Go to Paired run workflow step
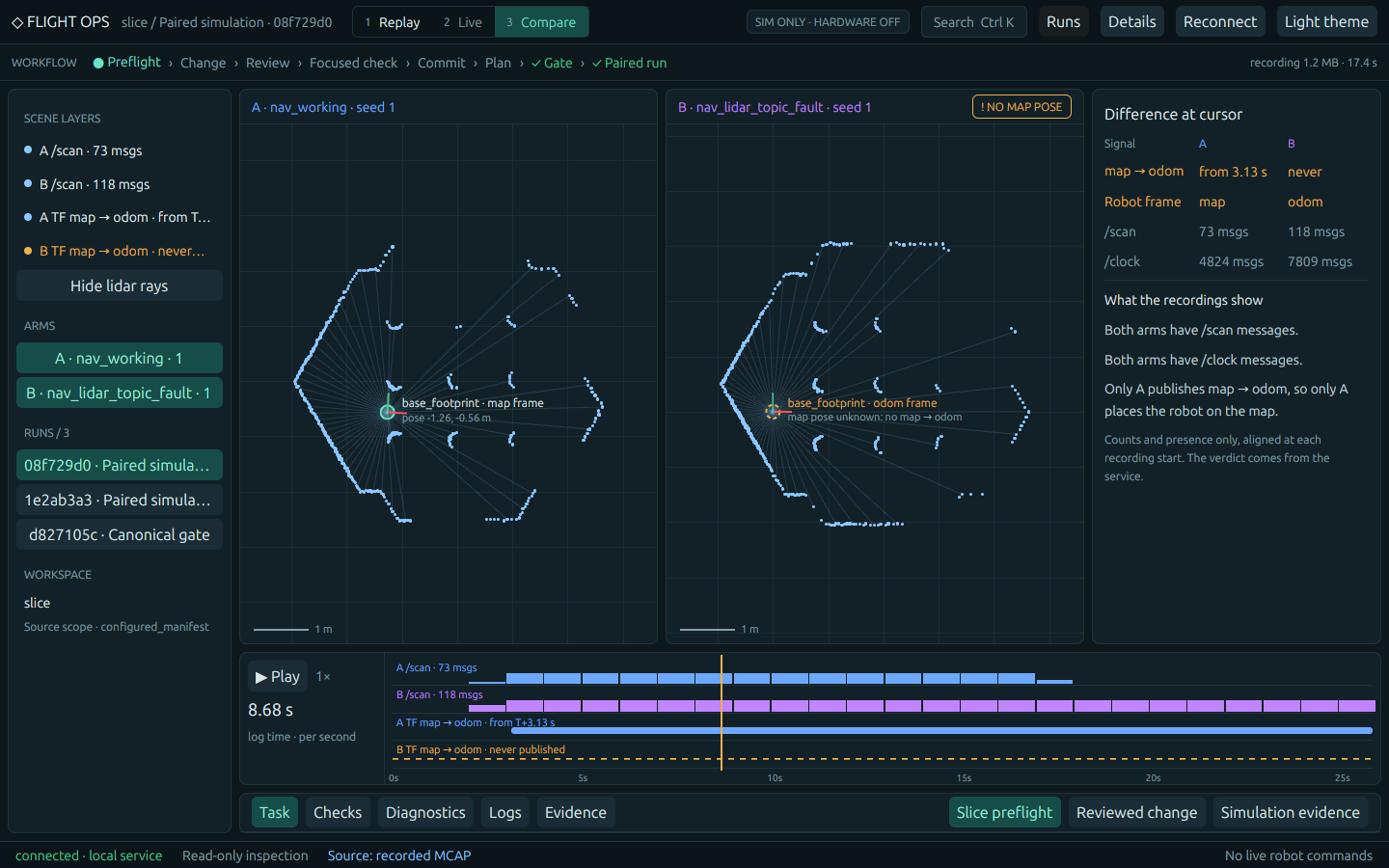Screen dimensions: 1389x868 click(629, 63)
